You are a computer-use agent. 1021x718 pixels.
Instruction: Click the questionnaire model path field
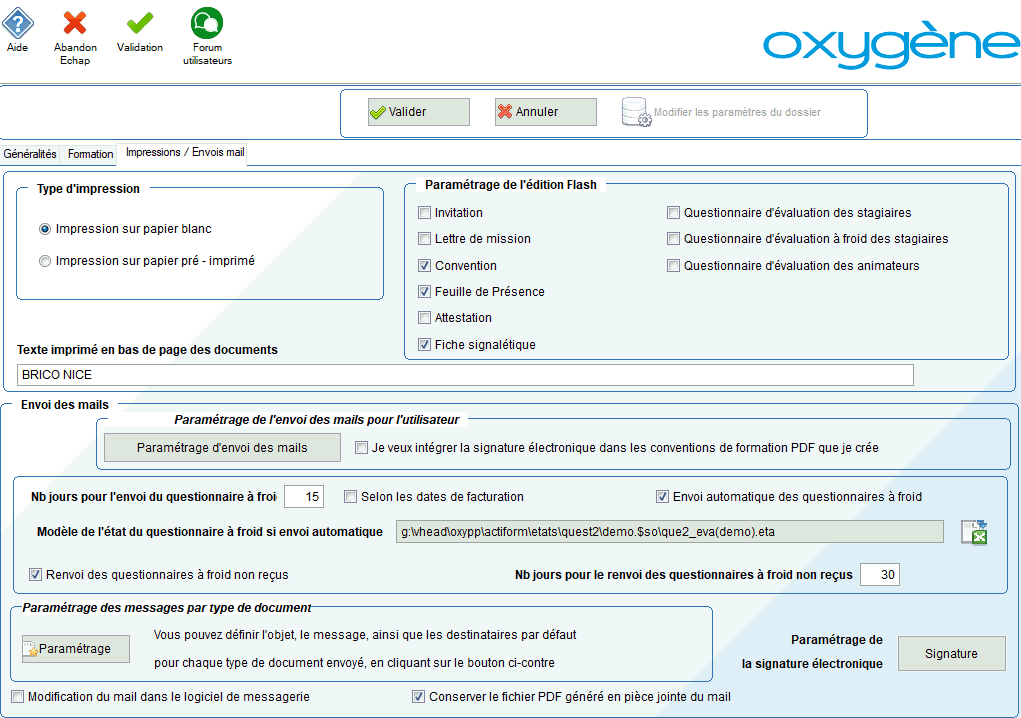pyautogui.click(x=669, y=532)
